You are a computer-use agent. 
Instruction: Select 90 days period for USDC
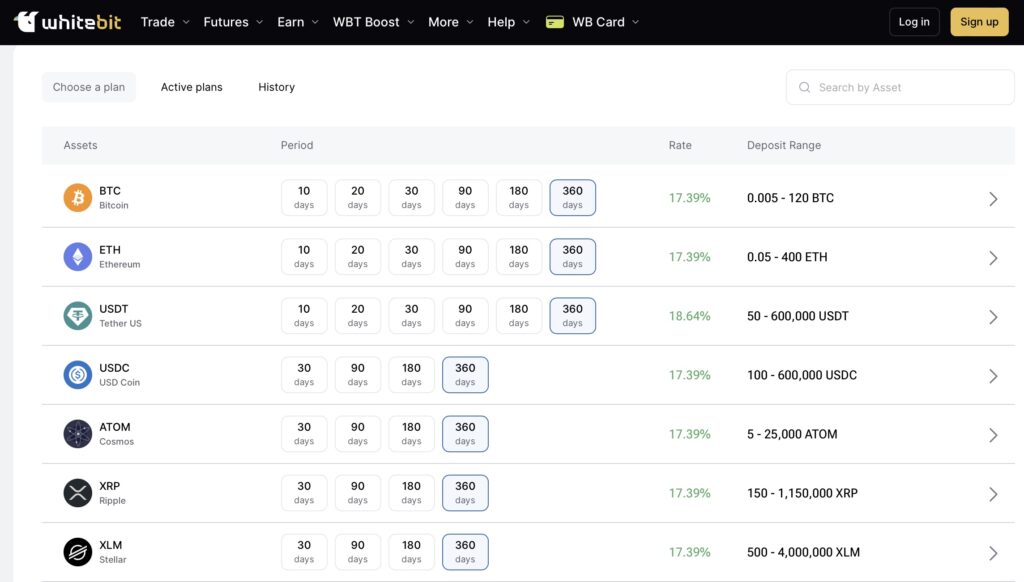[358, 375]
